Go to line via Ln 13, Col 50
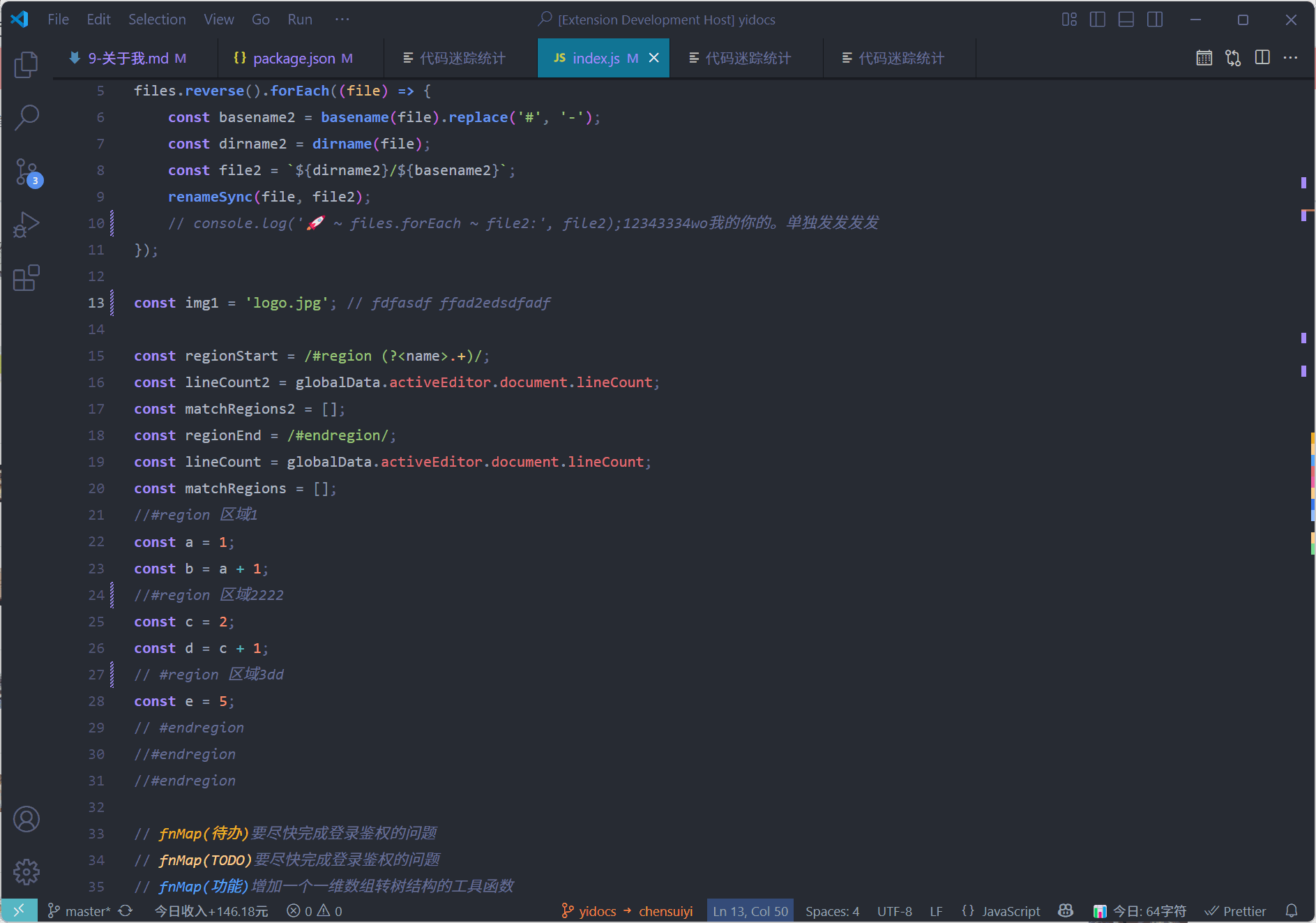This screenshot has width=1316, height=923. (x=750, y=911)
